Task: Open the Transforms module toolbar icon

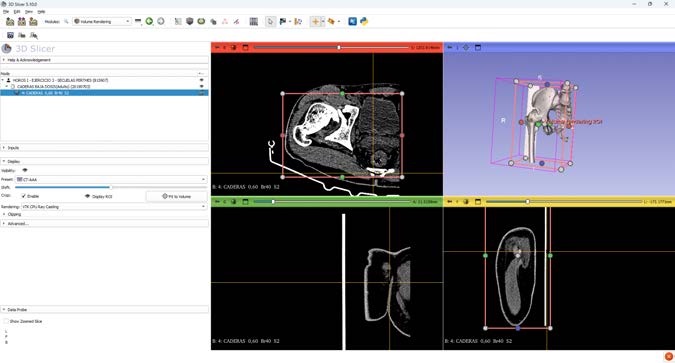Action: (236, 22)
